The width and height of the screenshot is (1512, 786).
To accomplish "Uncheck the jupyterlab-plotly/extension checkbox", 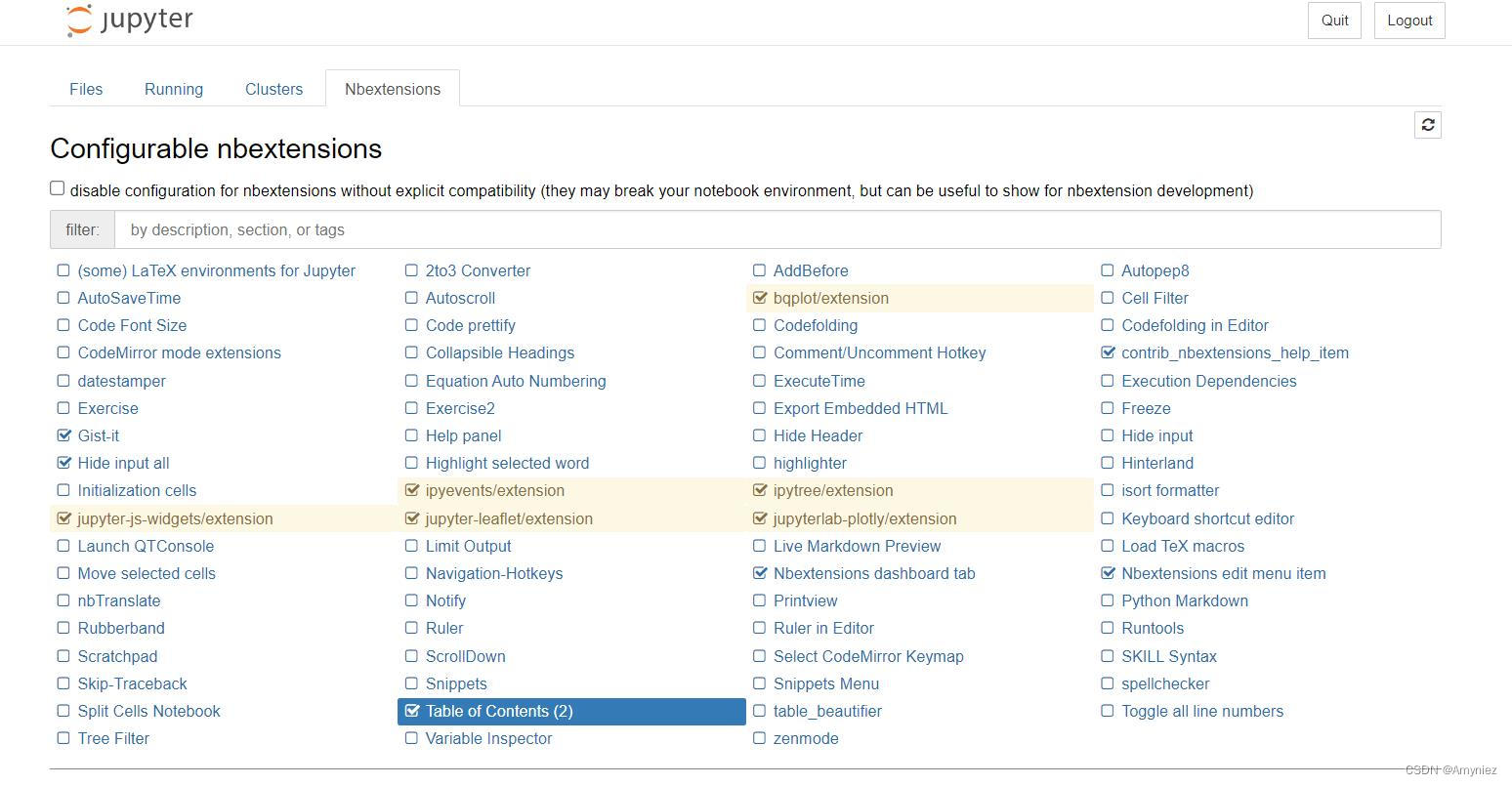I will point(759,518).
